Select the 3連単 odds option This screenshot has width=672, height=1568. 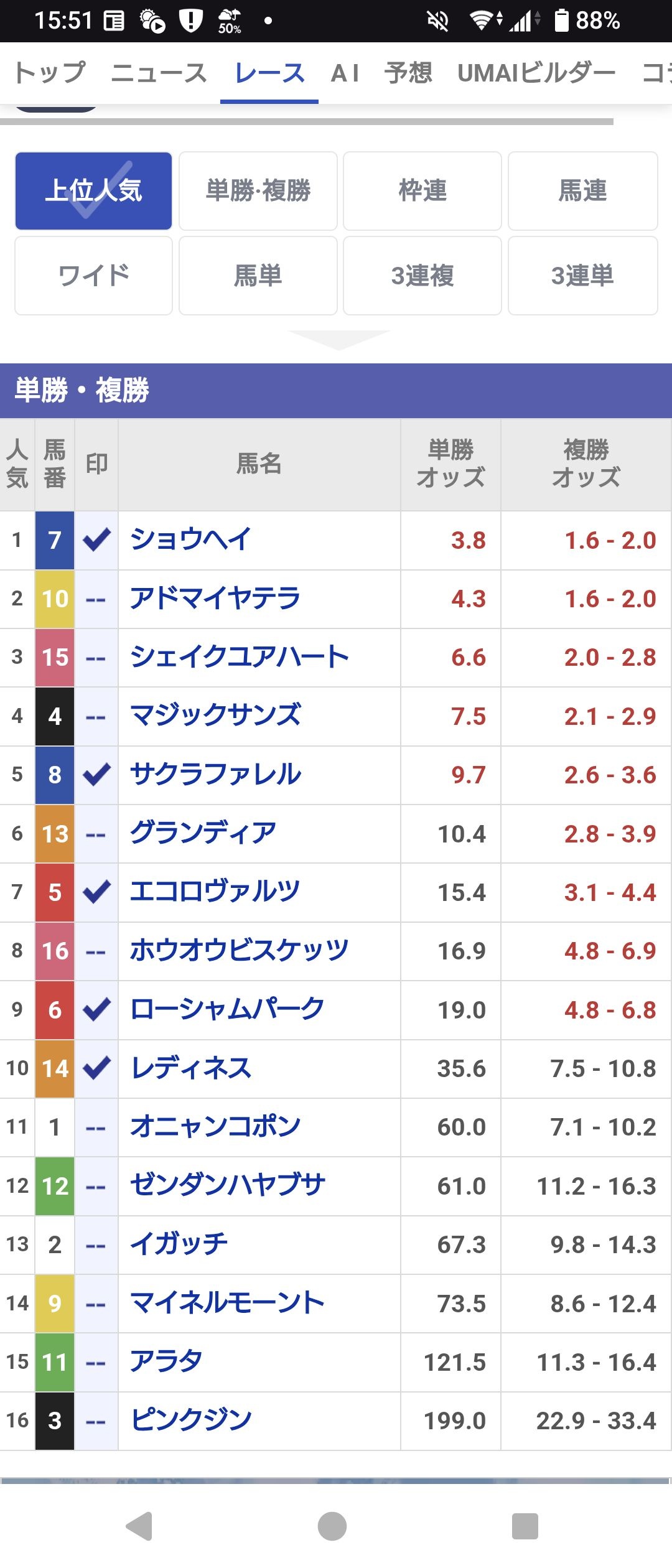coord(582,276)
